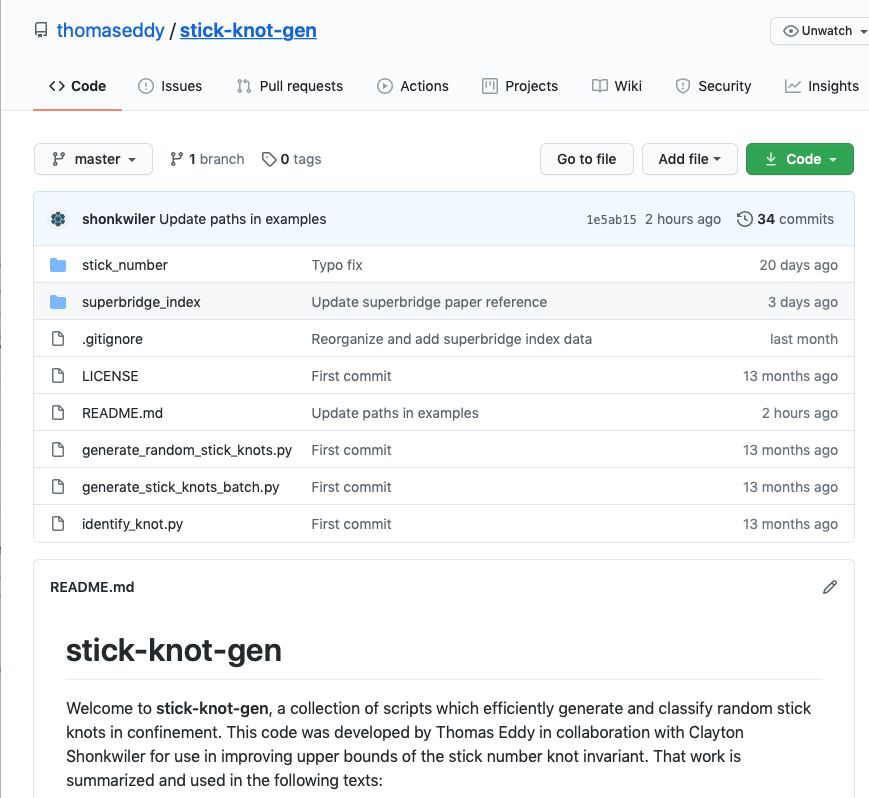
Task: Click the commit history clock icon
Action: pyautogui.click(x=745, y=219)
